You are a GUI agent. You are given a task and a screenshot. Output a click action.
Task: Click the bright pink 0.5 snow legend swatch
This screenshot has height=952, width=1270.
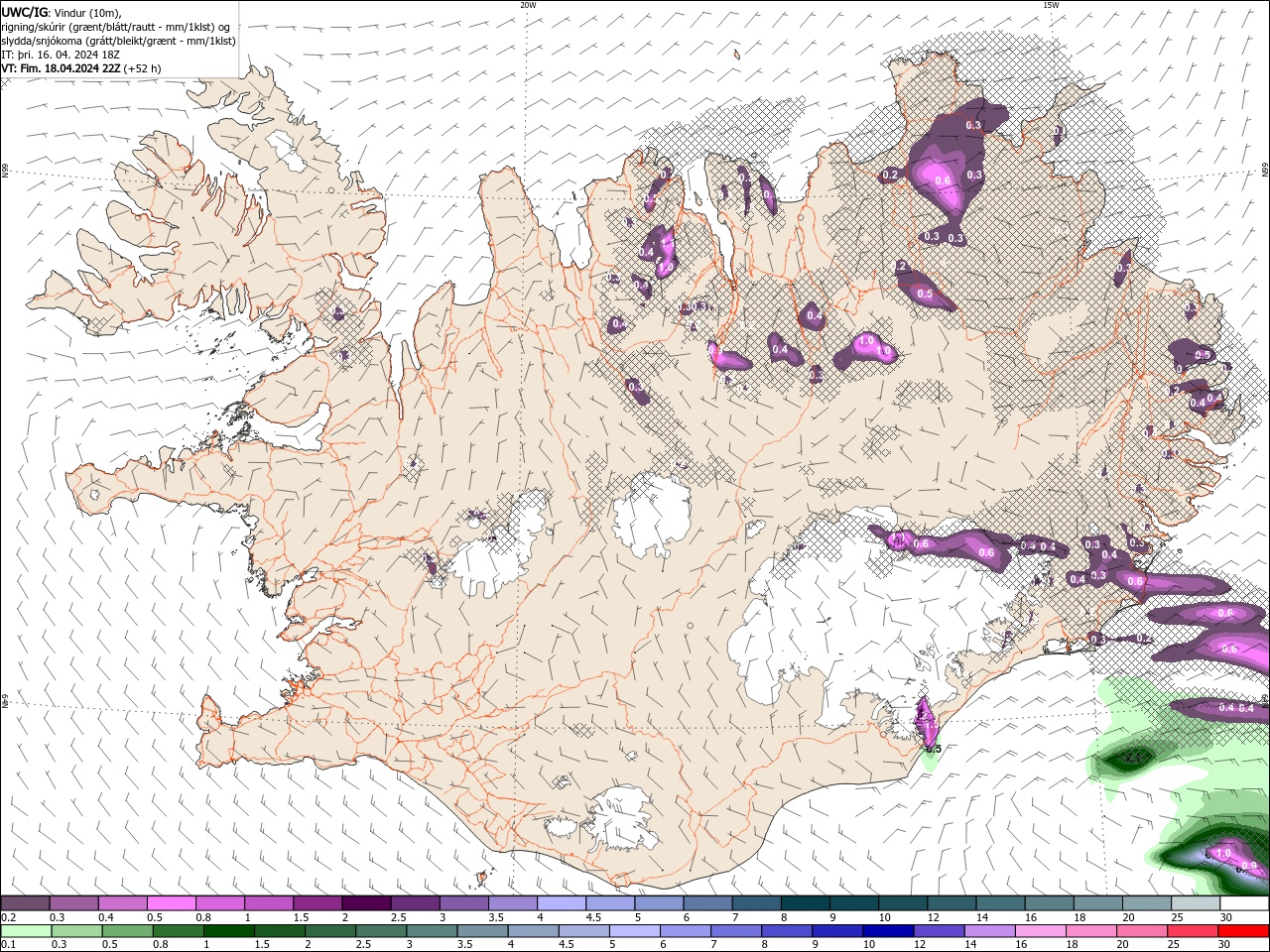coord(171,903)
